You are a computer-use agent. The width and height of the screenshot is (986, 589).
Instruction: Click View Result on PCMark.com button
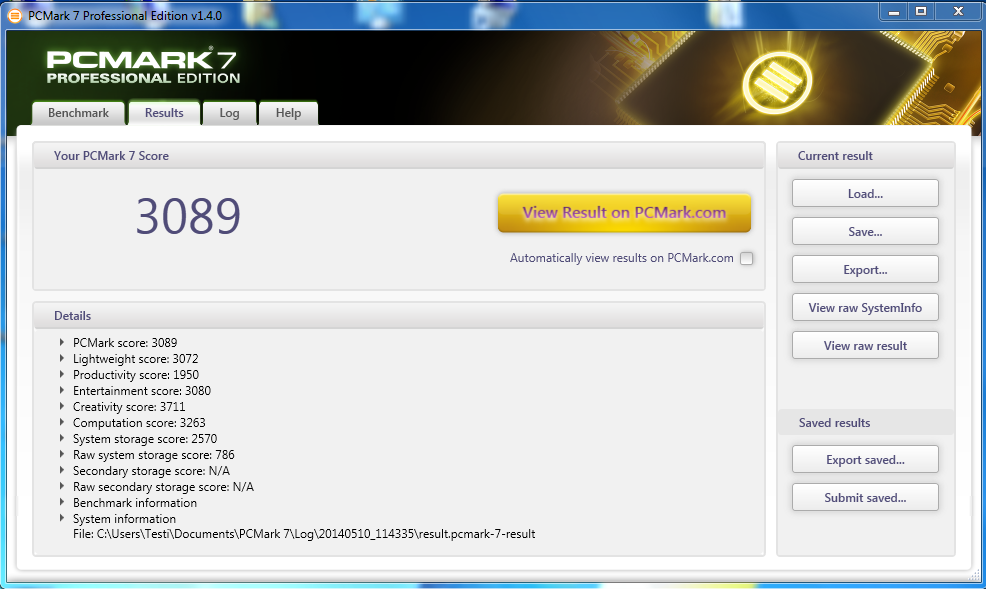tap(624, 213)
